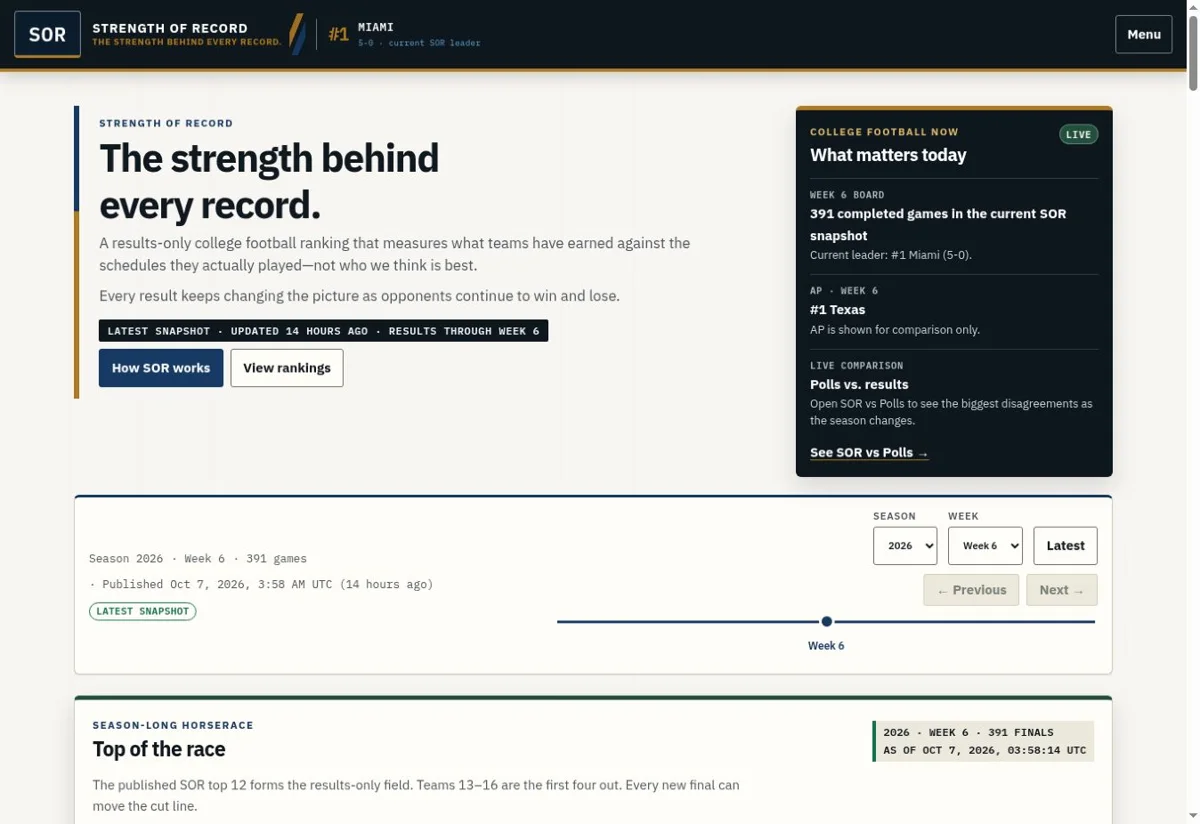Click the Previous snapshot button
The height and width of the screenshot is (824, 1200).
971,590
